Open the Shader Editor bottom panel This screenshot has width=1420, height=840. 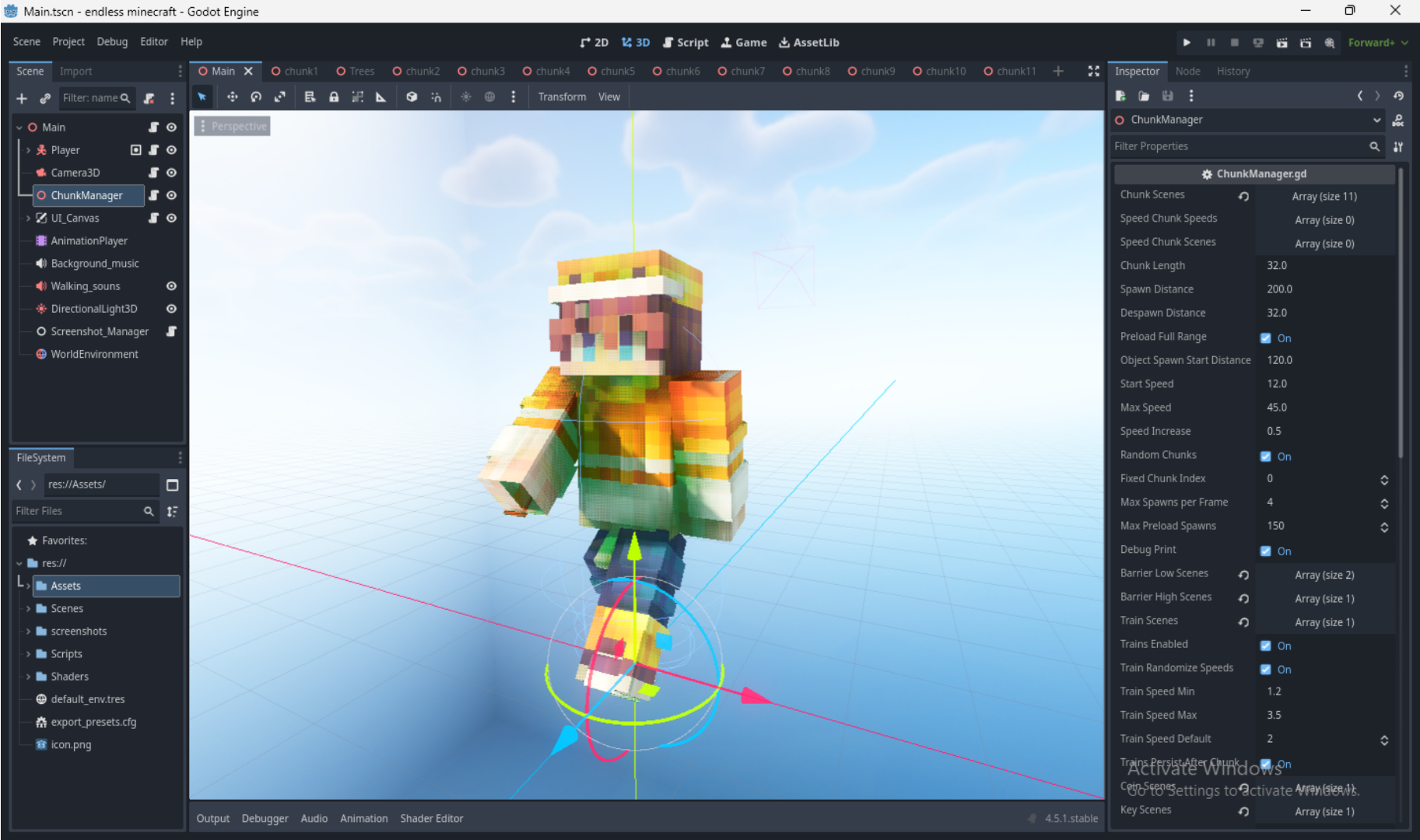point(431,818)
